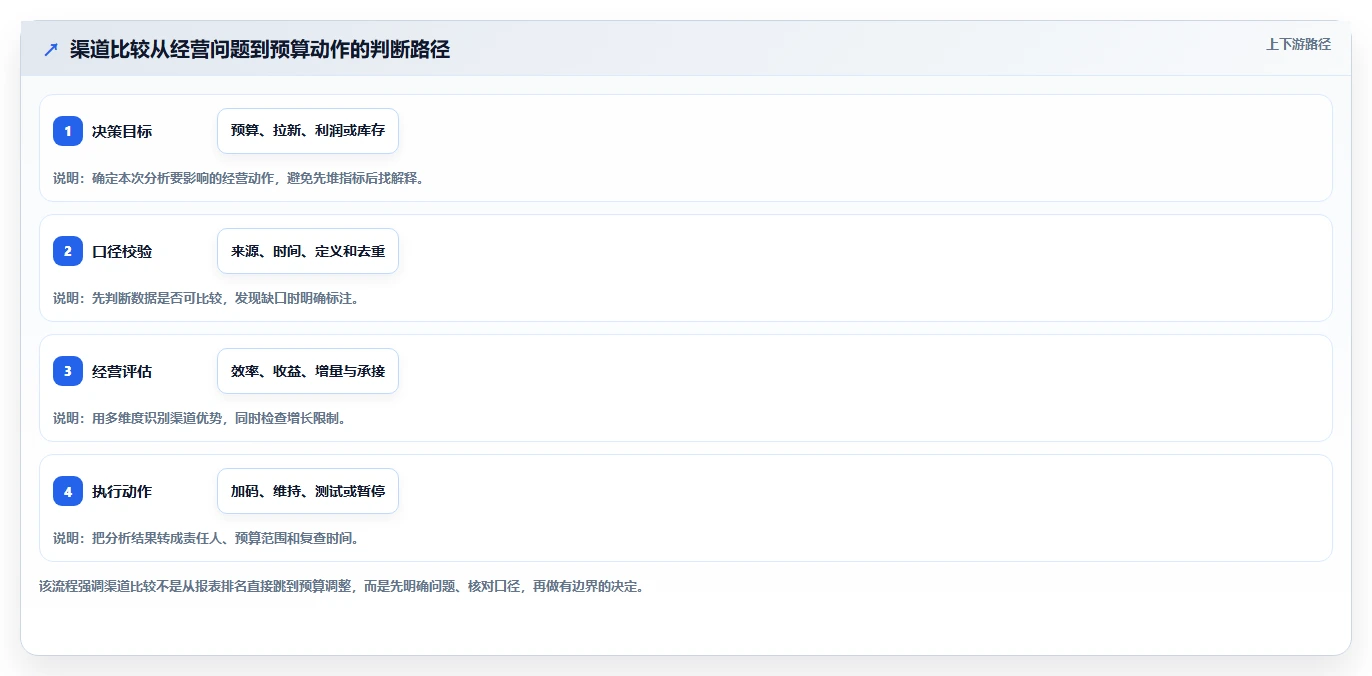Click the 来源、时间、定义和去重 chip
The height and width of the screenshot is (676, 1372).
coord(308,251)
